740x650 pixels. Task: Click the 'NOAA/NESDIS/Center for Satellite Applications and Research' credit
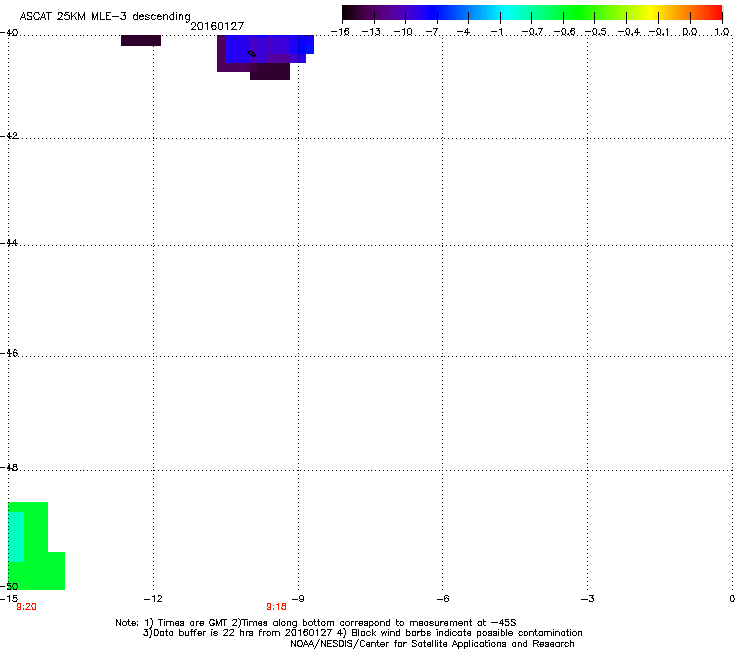pos(432,643)
